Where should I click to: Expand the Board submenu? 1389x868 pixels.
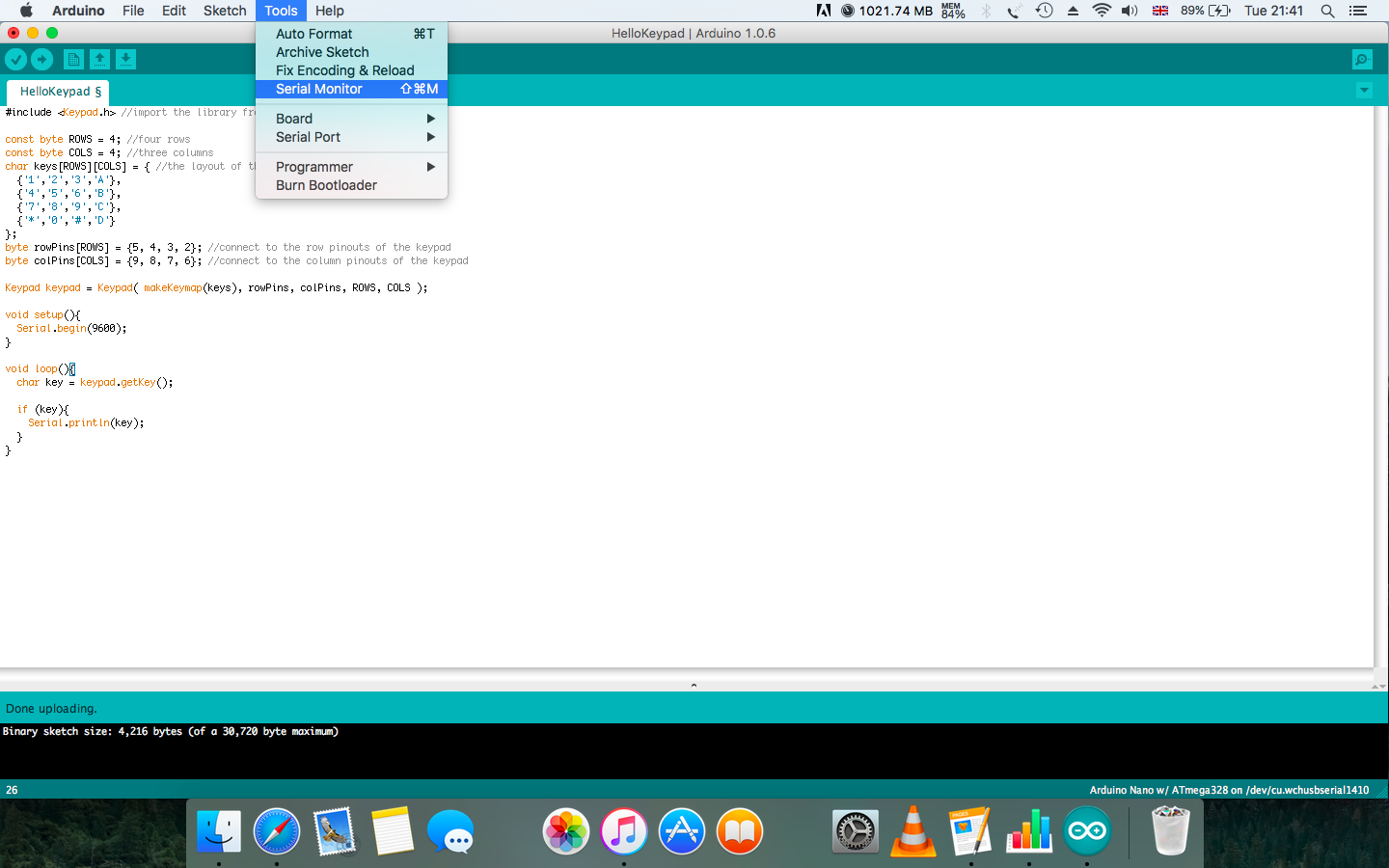(x=351, y=119)
